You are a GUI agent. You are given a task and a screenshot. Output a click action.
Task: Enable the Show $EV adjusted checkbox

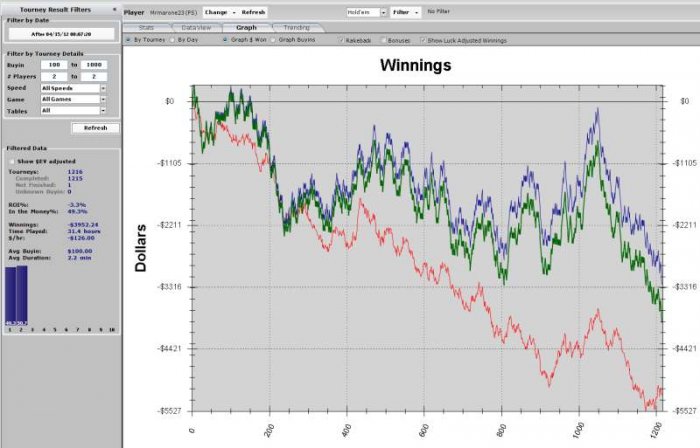click(x=12, y=161)
